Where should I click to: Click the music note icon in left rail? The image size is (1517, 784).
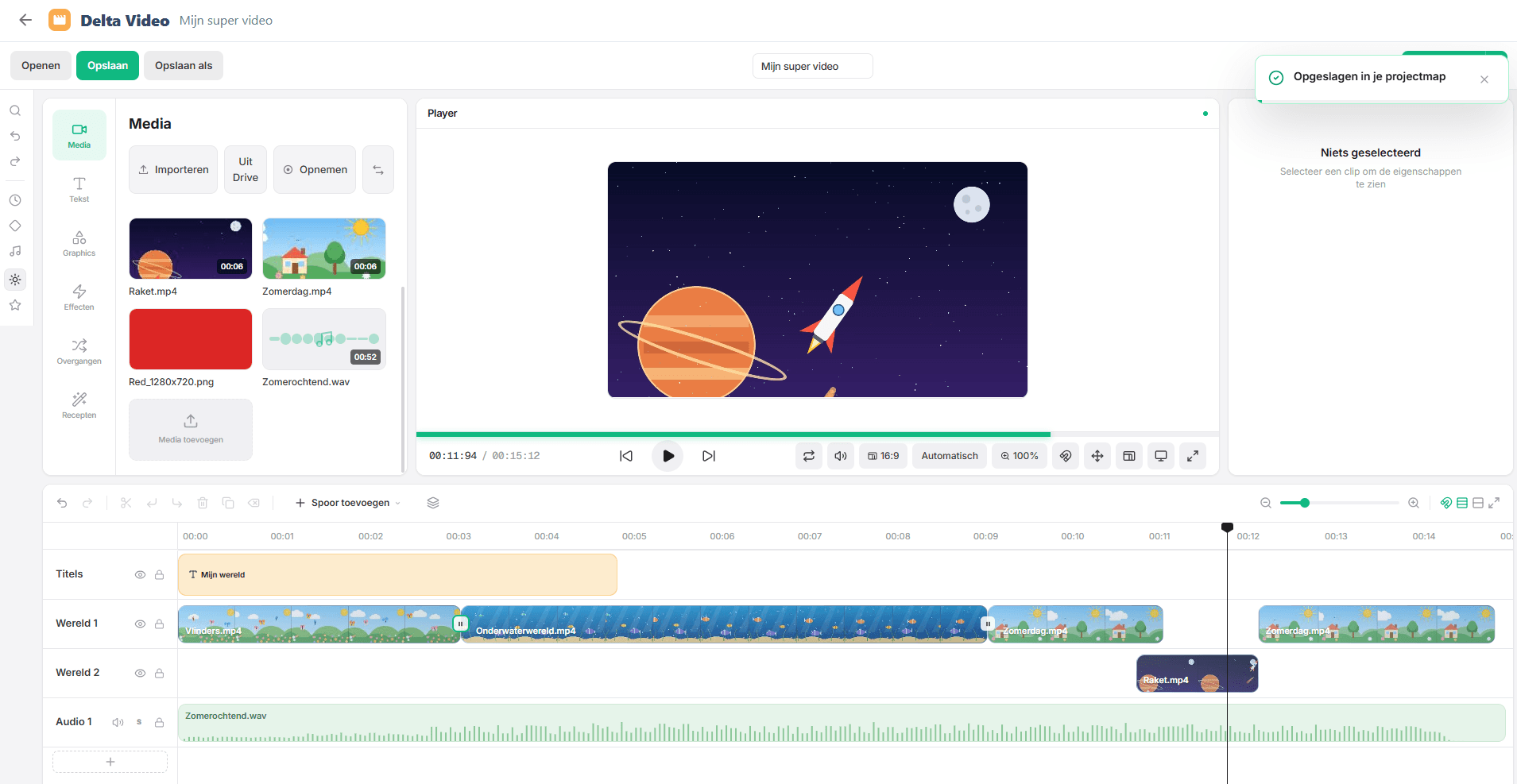click(x=15, y=251)
